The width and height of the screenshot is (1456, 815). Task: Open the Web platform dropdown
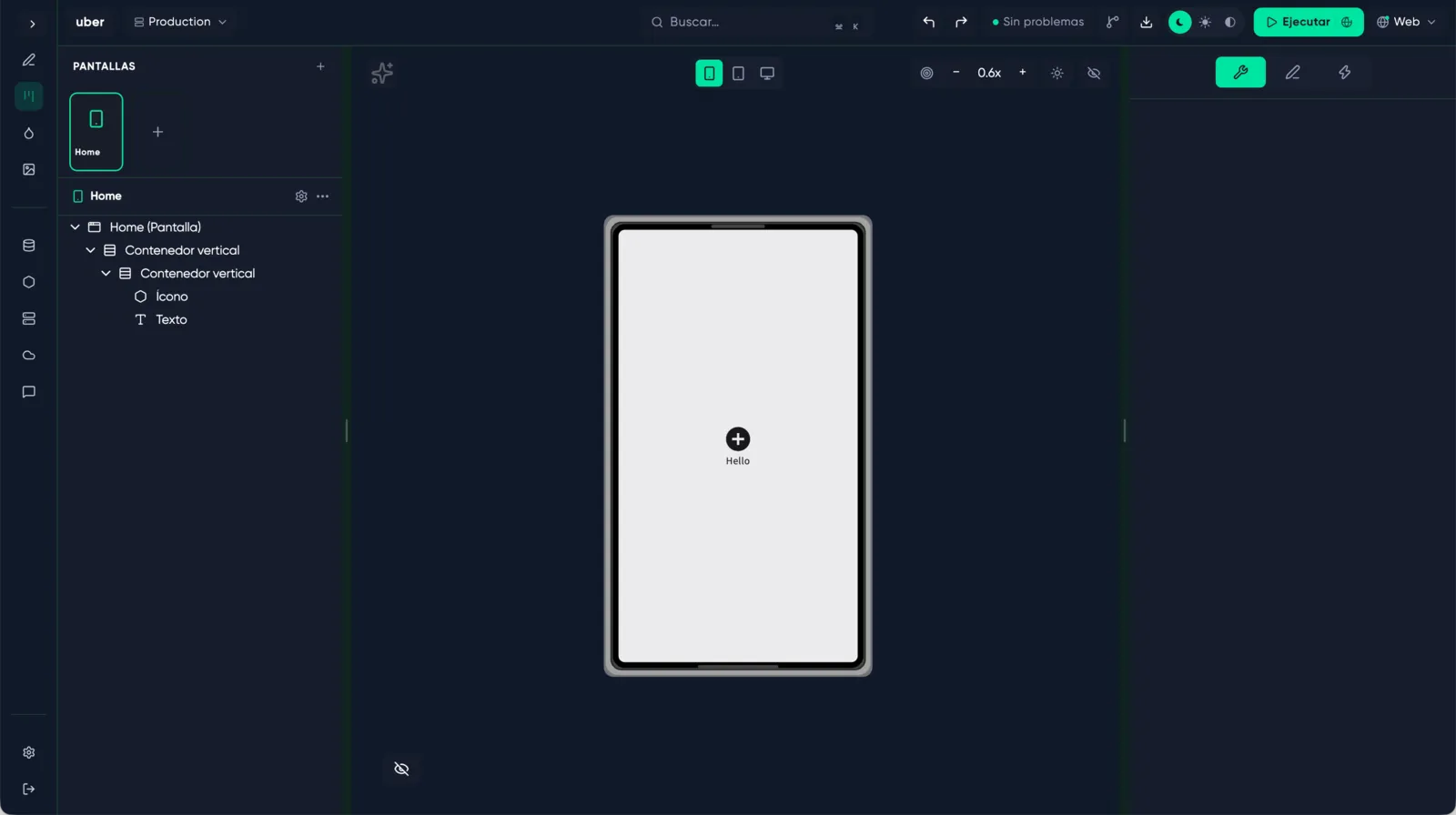point(1406,22)
